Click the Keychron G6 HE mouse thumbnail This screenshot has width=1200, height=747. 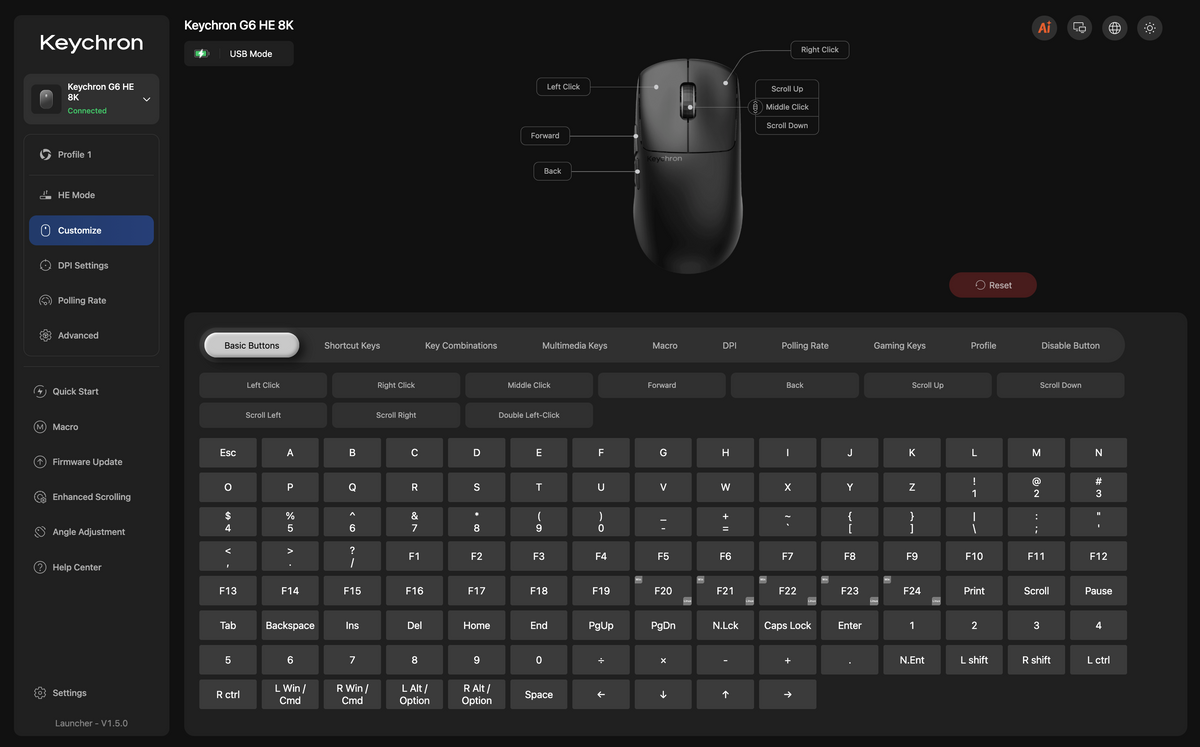46,99
